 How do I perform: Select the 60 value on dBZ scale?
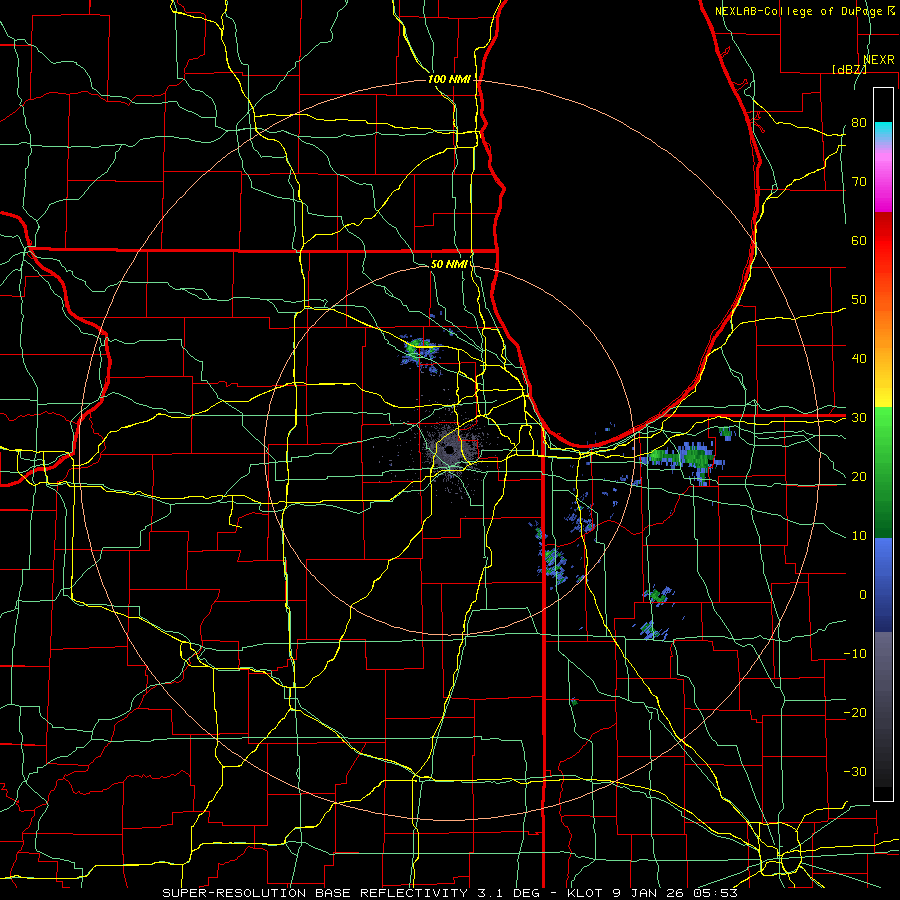[859, 240]
